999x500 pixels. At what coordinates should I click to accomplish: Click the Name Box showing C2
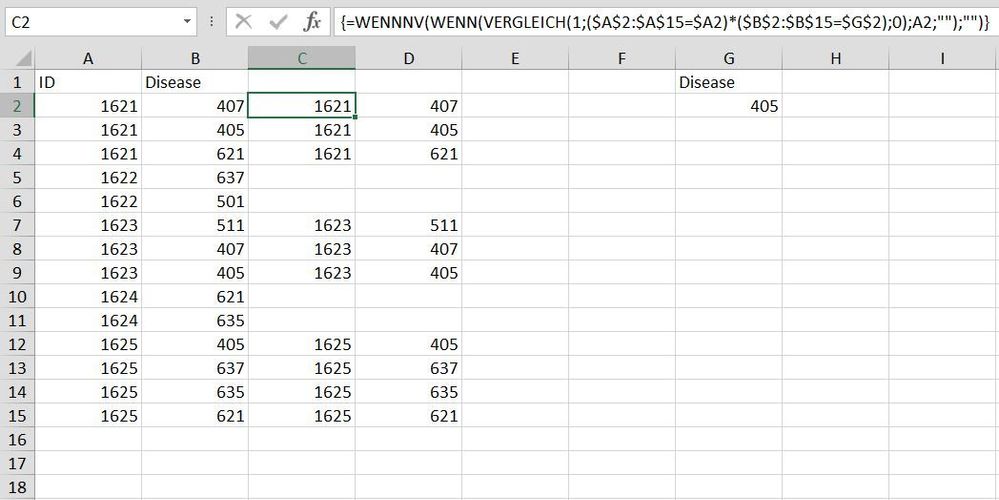click(92, 22)
